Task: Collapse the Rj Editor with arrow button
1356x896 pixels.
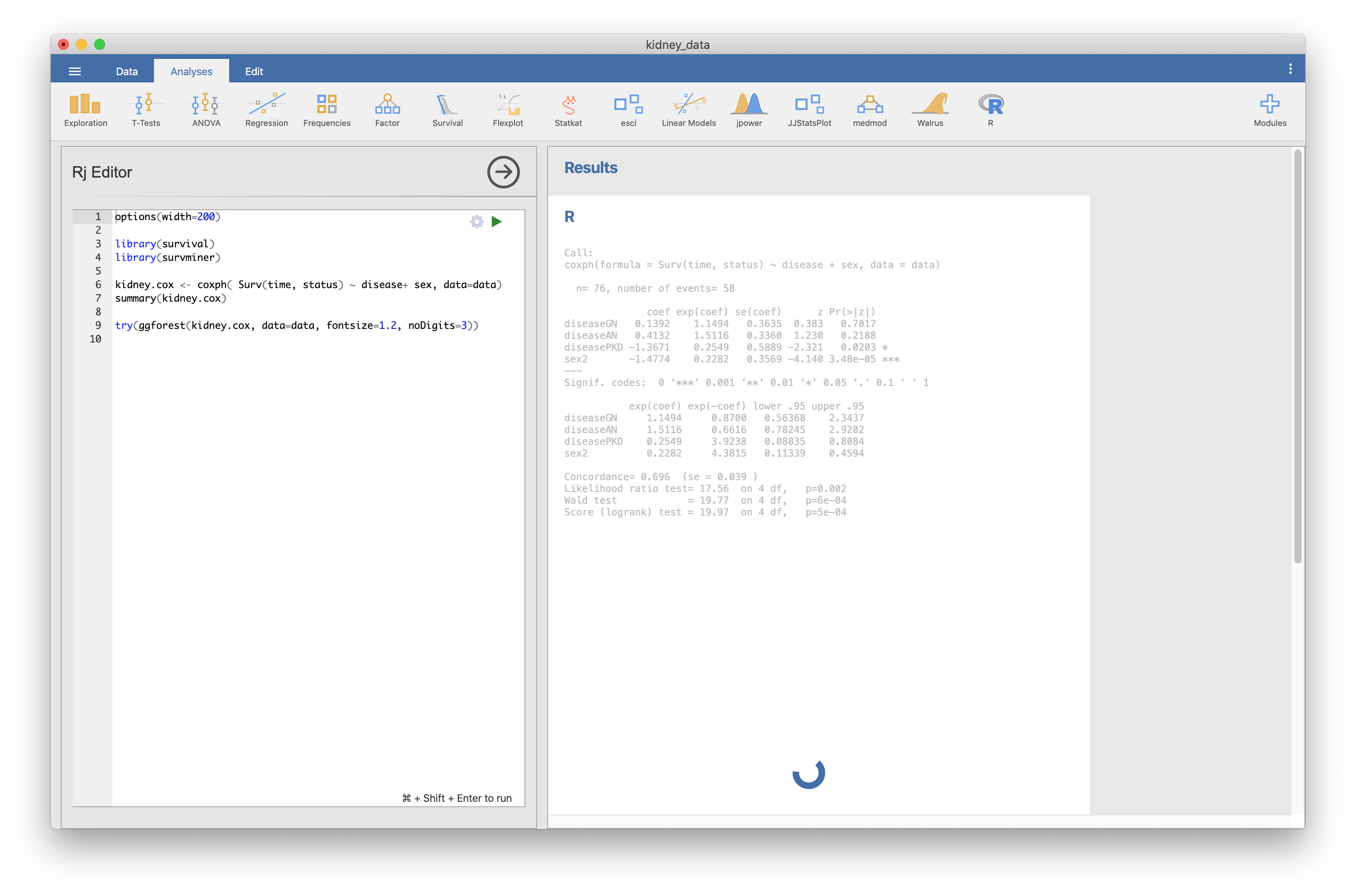Action: (x=503, y=172)
